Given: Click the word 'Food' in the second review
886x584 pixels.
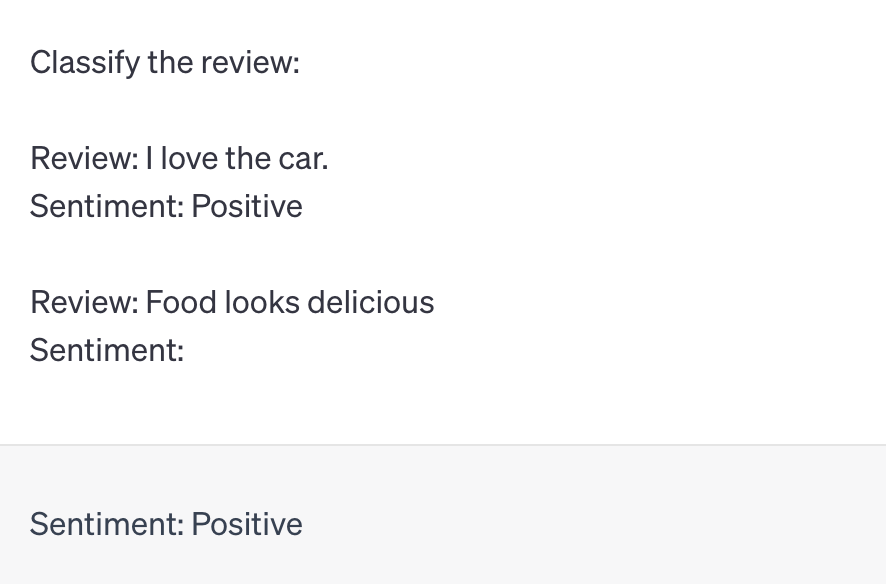Looking at the screenshot, I should (181, 302).
